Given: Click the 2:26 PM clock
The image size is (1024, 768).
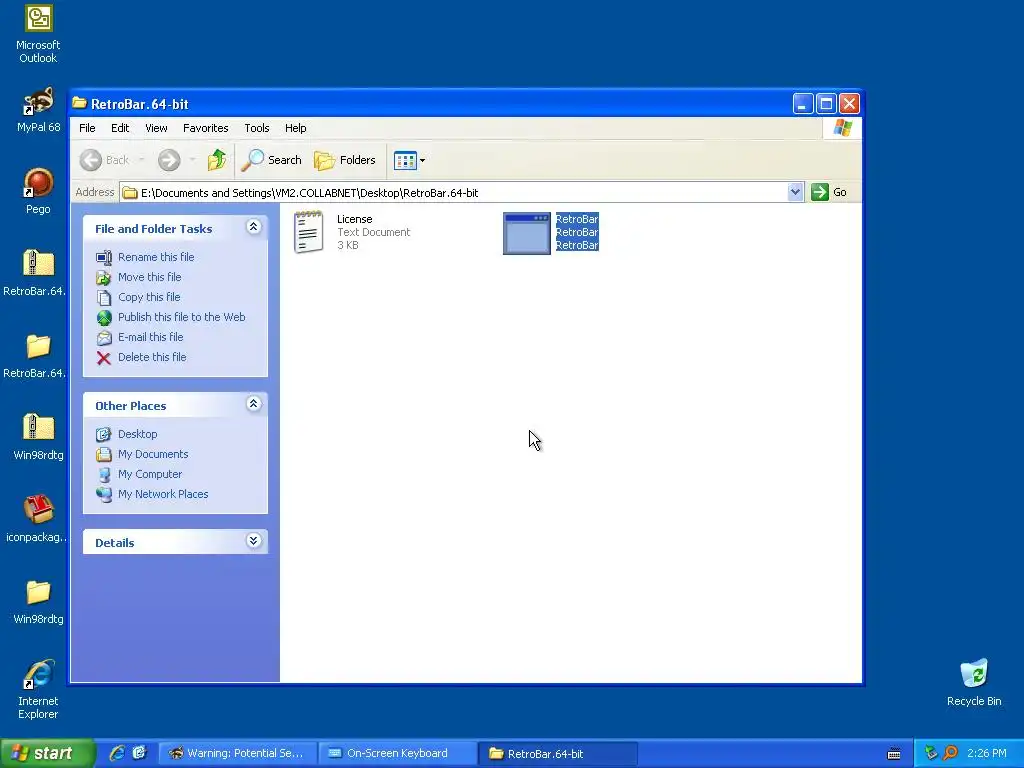Looking at the screenshot, I should tap(987, 753).
